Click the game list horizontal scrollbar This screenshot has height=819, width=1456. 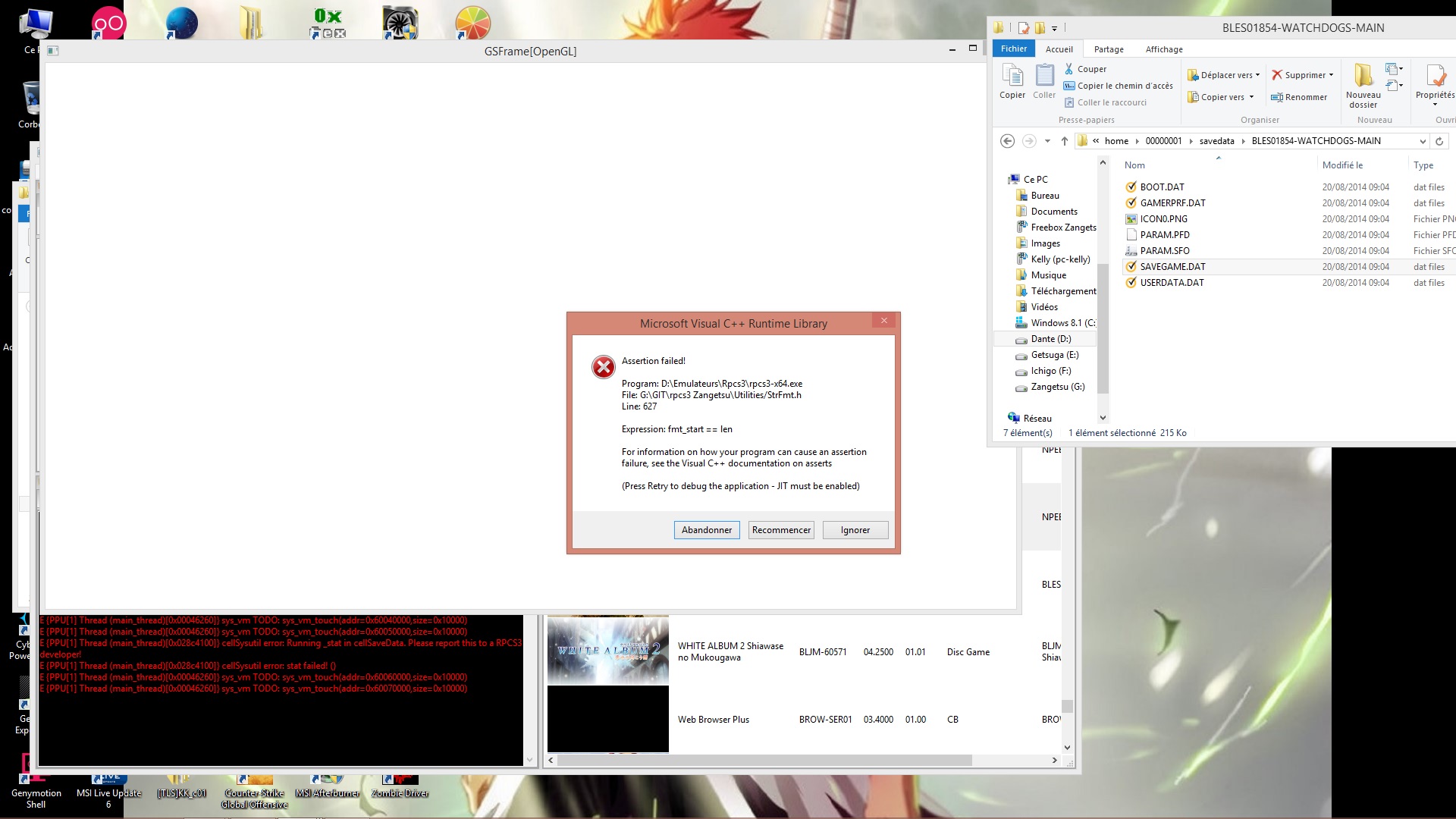point(764,760)
